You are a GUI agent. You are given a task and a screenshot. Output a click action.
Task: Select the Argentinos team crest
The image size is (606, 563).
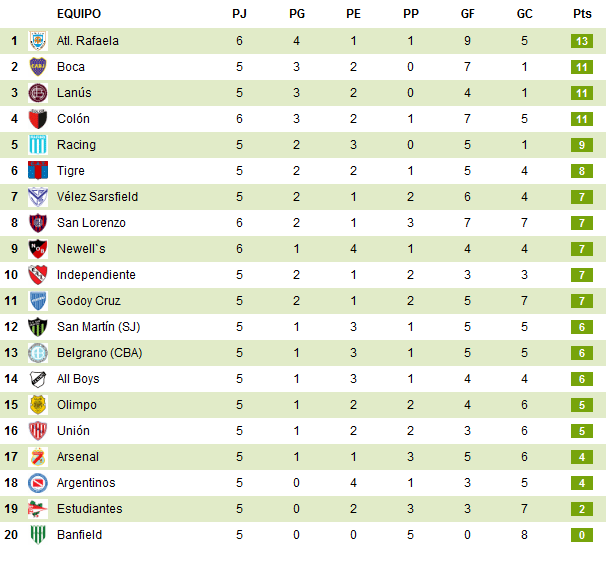point(38,483)
